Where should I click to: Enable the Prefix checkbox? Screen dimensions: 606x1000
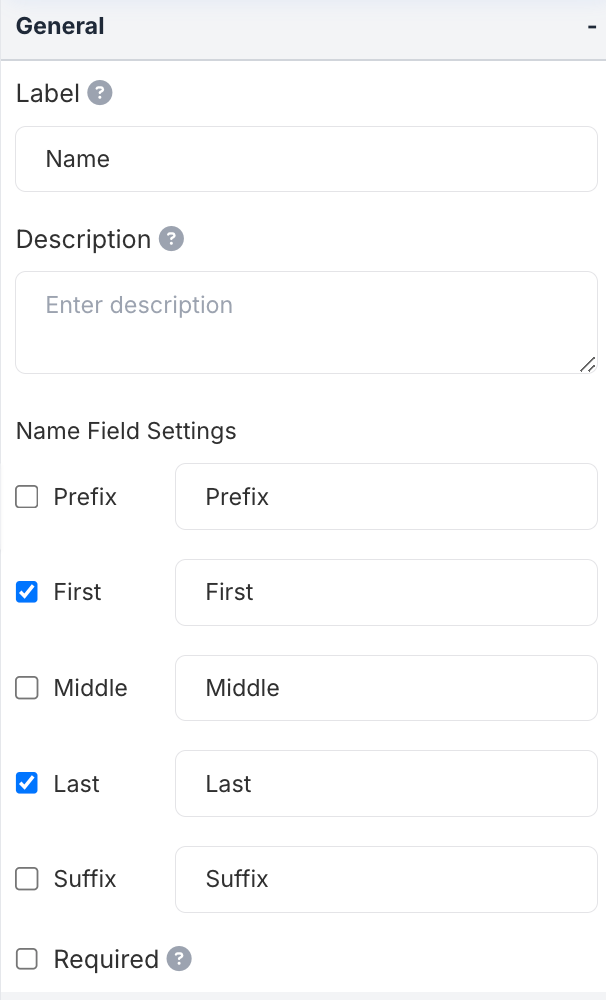27,496
